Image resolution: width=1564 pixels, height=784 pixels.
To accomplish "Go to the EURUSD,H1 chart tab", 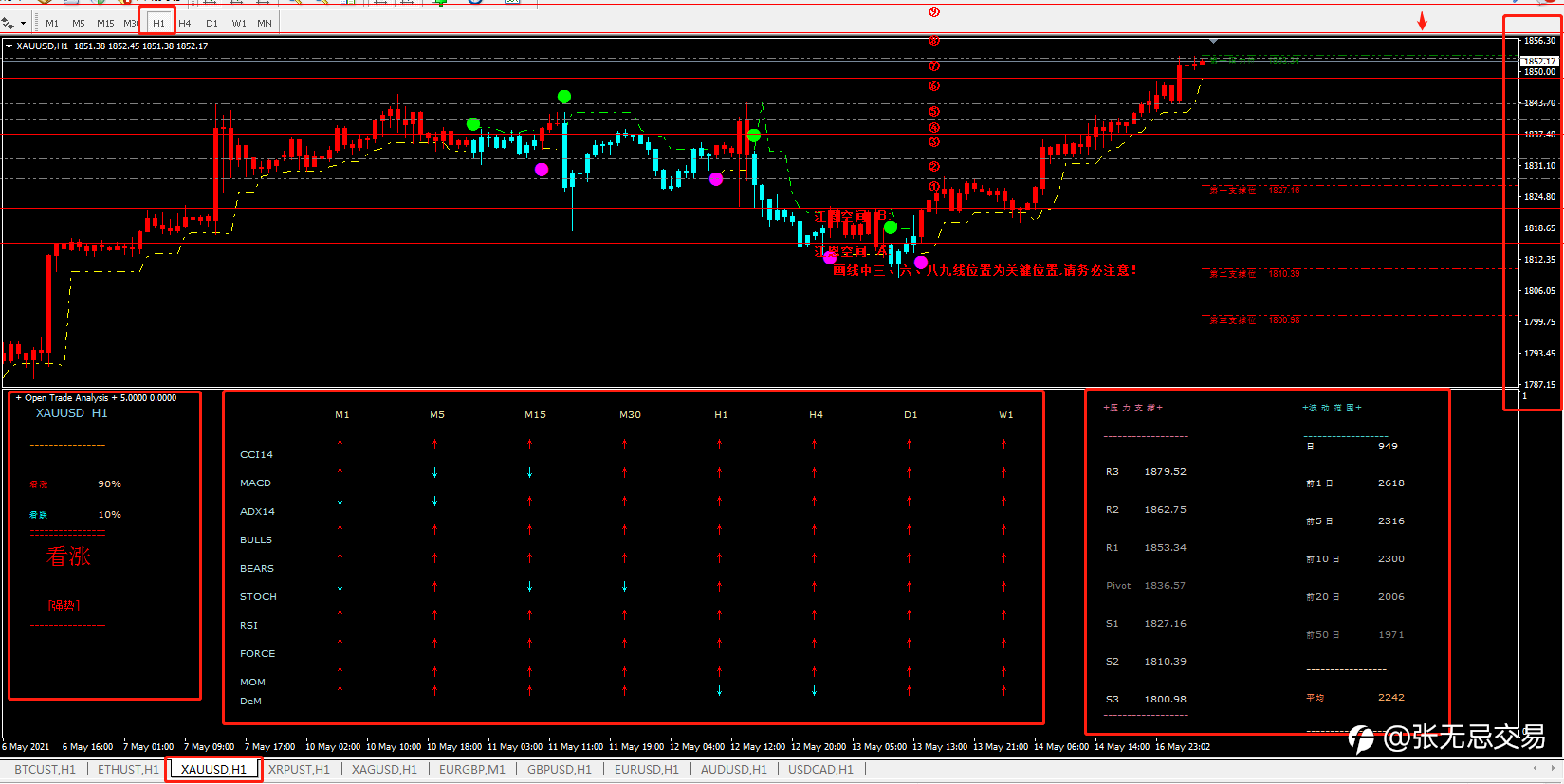I will (x=647, y=769).
